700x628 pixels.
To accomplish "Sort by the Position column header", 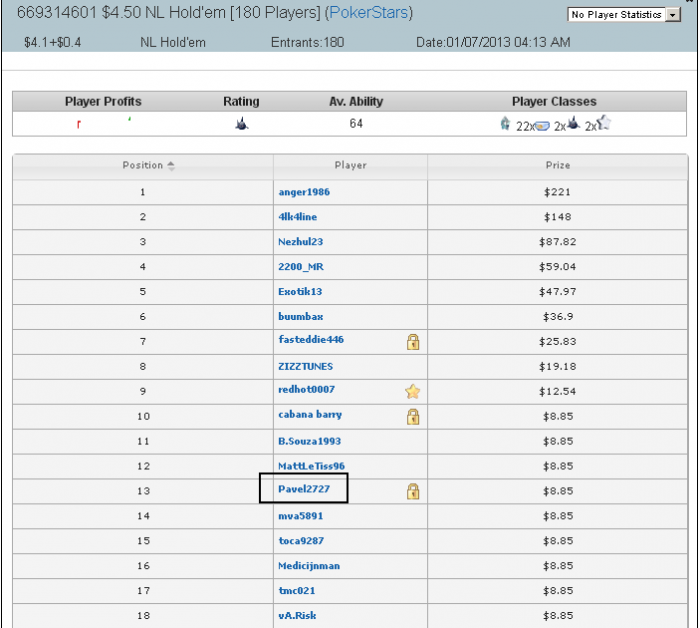I will click(x=143, y=166).
